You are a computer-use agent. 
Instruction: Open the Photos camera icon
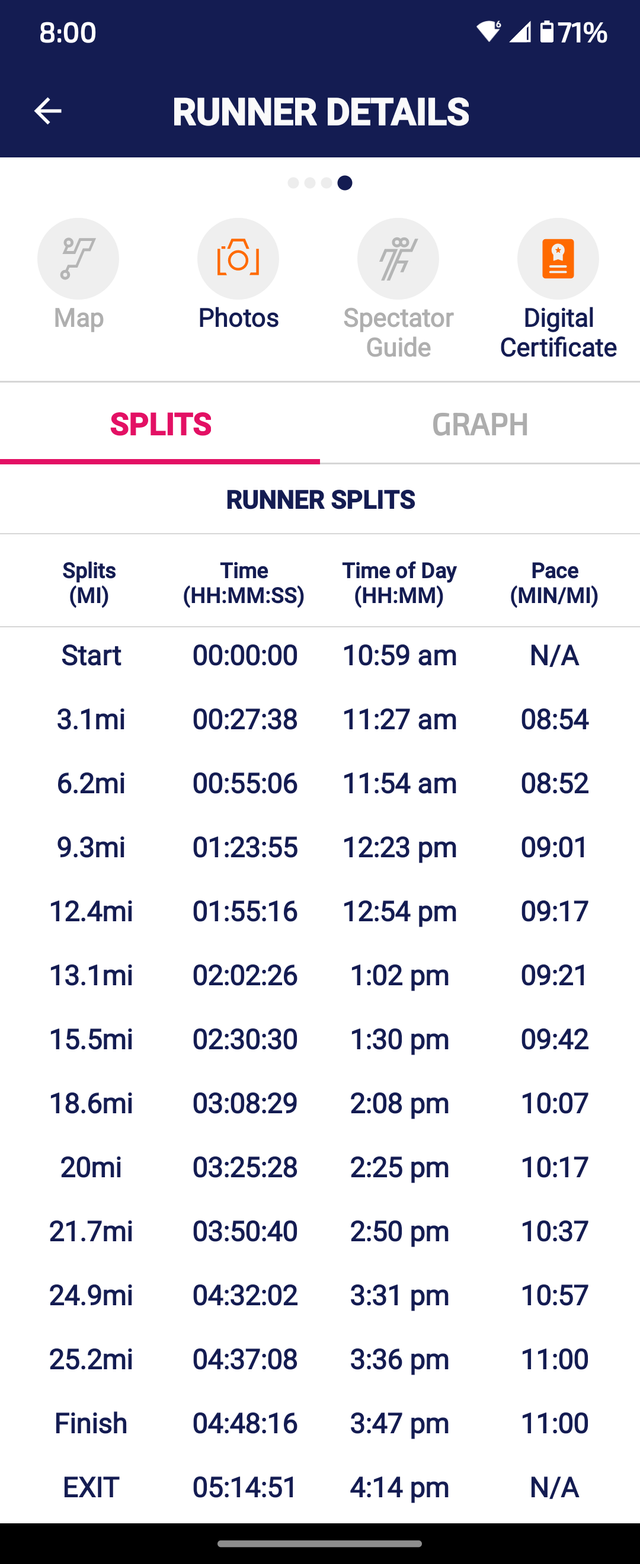coord(238,258)
